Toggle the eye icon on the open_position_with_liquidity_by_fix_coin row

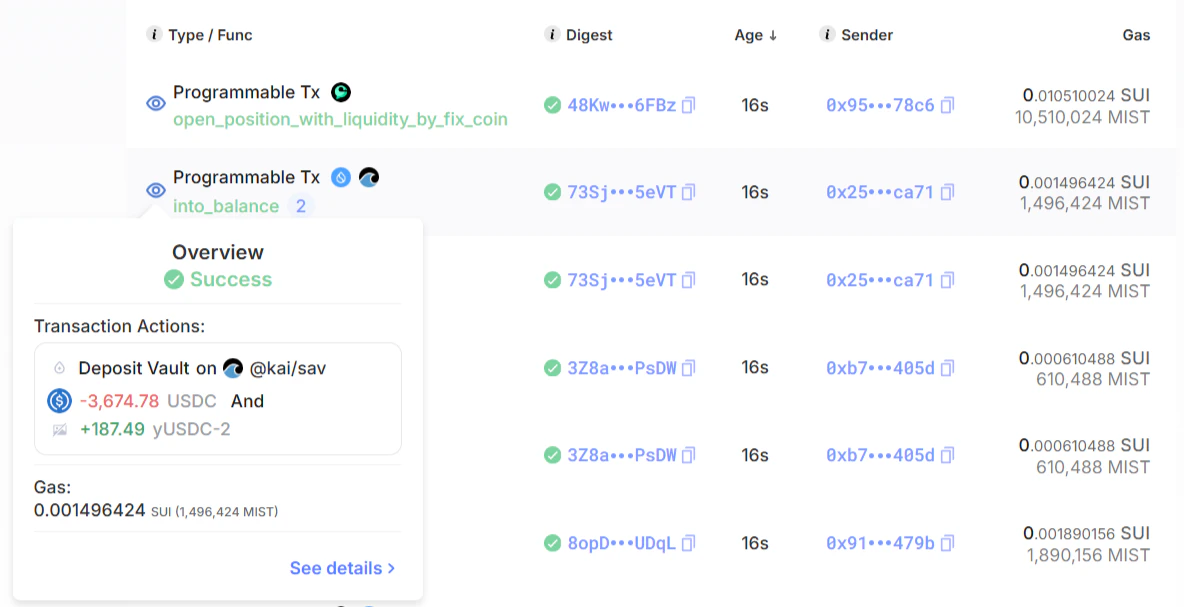point(156,104)
